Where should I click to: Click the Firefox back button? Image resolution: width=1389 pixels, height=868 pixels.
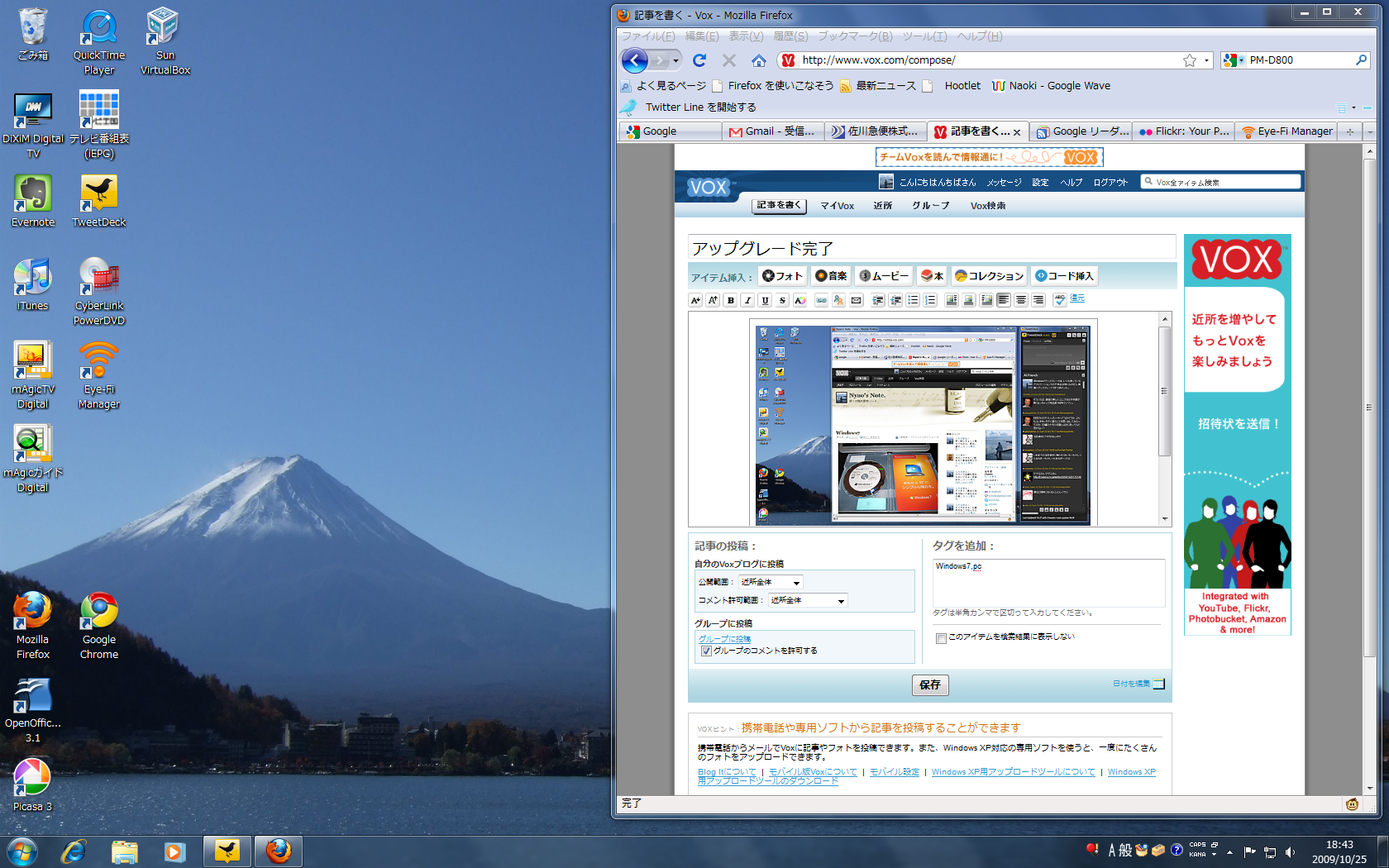click(634, 60)
